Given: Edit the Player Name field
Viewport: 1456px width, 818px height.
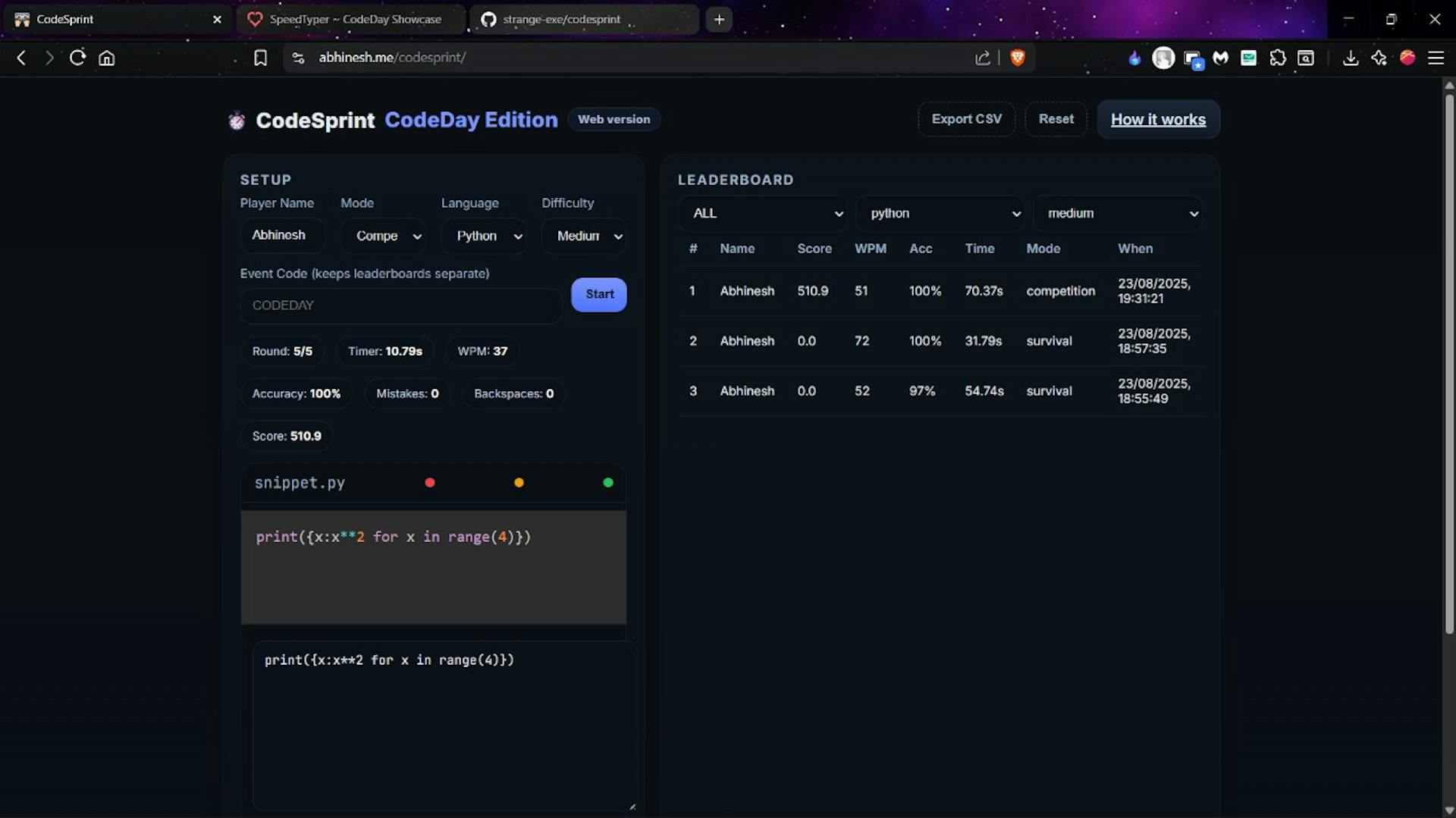Looking at the screenshot, I should 283,235.
